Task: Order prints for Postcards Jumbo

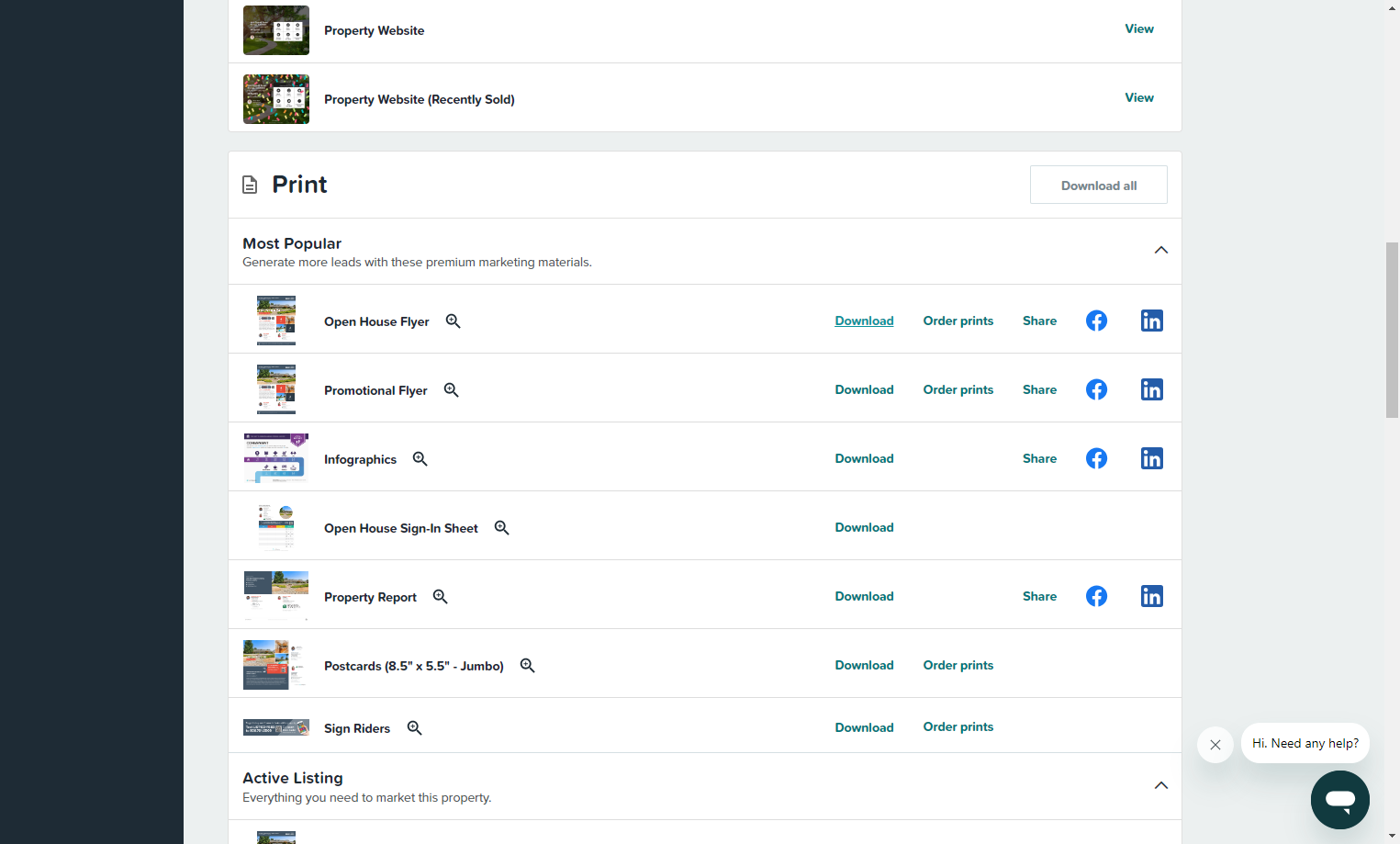Action: [958, 665]
